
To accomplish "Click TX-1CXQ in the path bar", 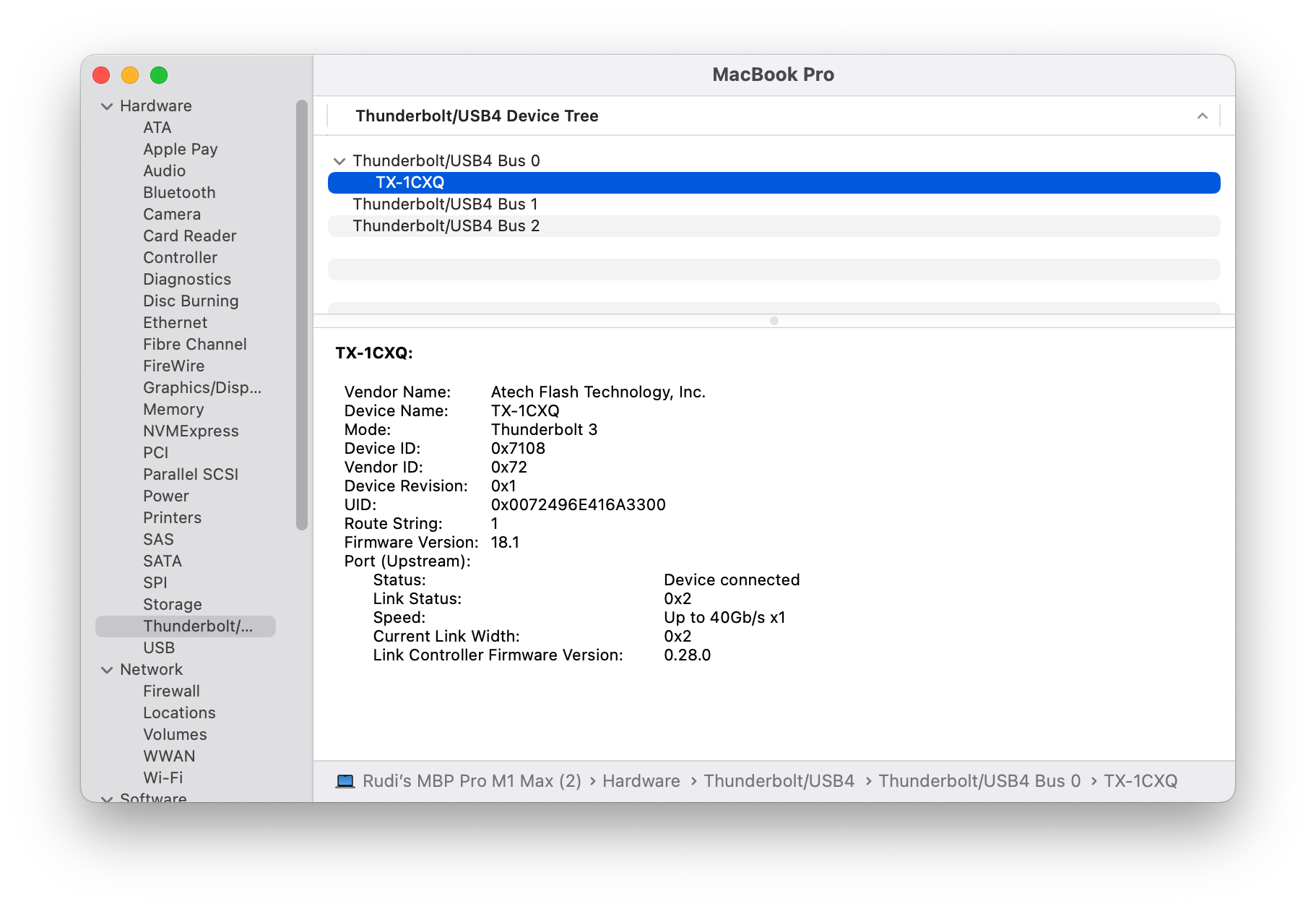I will pyautogui.click(x=1140, y=781).
